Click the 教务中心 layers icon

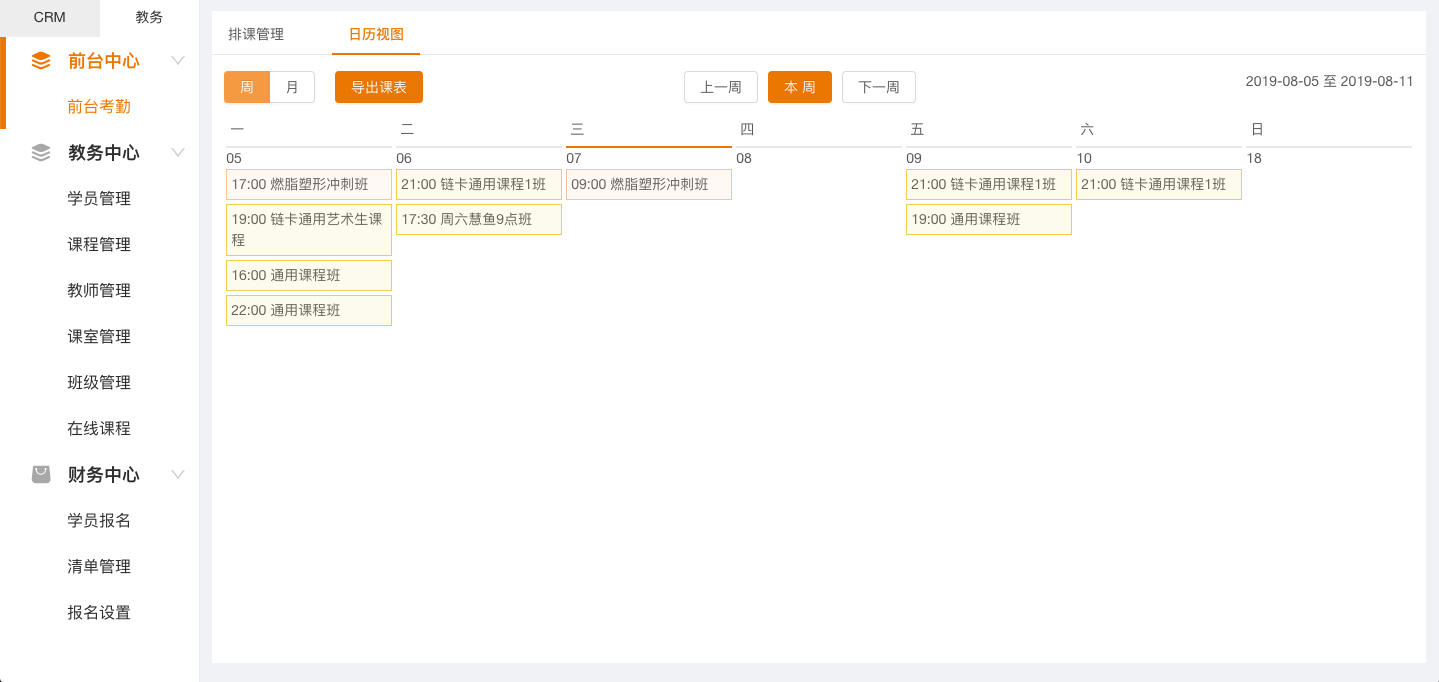[x=41, y=153]
